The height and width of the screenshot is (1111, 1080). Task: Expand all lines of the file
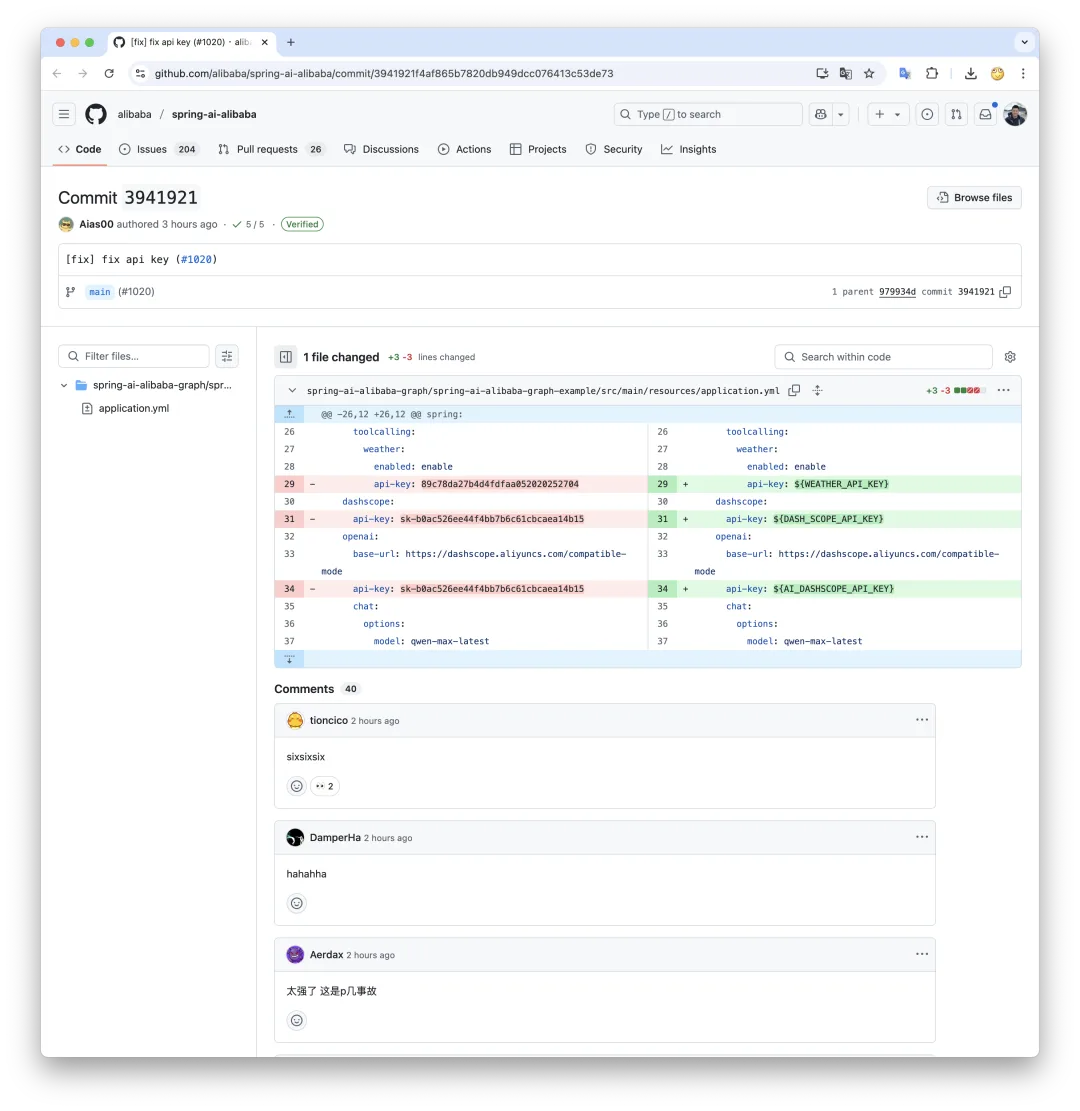pyautogui.click(x=817, y=390)
